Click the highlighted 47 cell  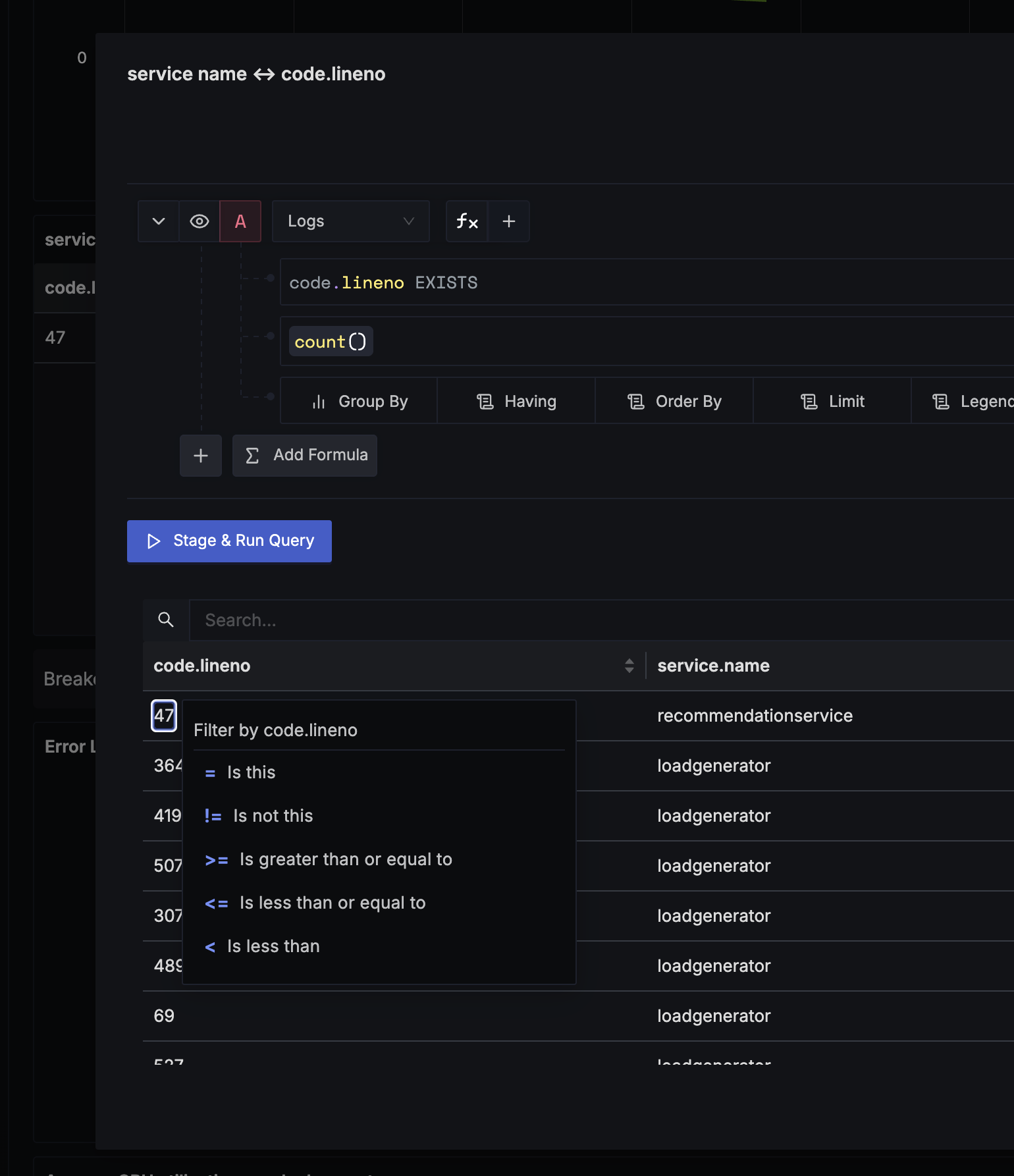tap(164, 716)
